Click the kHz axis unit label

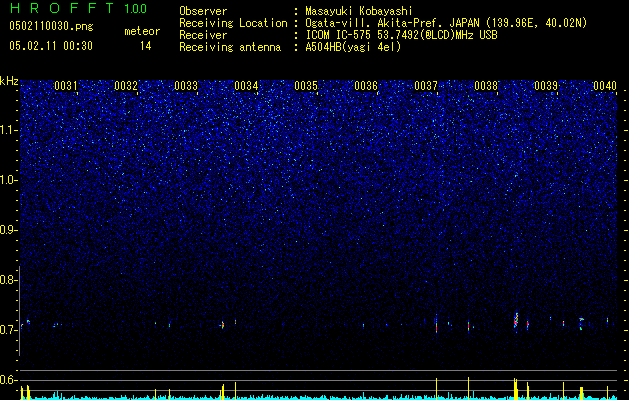(x=9, y=81)
